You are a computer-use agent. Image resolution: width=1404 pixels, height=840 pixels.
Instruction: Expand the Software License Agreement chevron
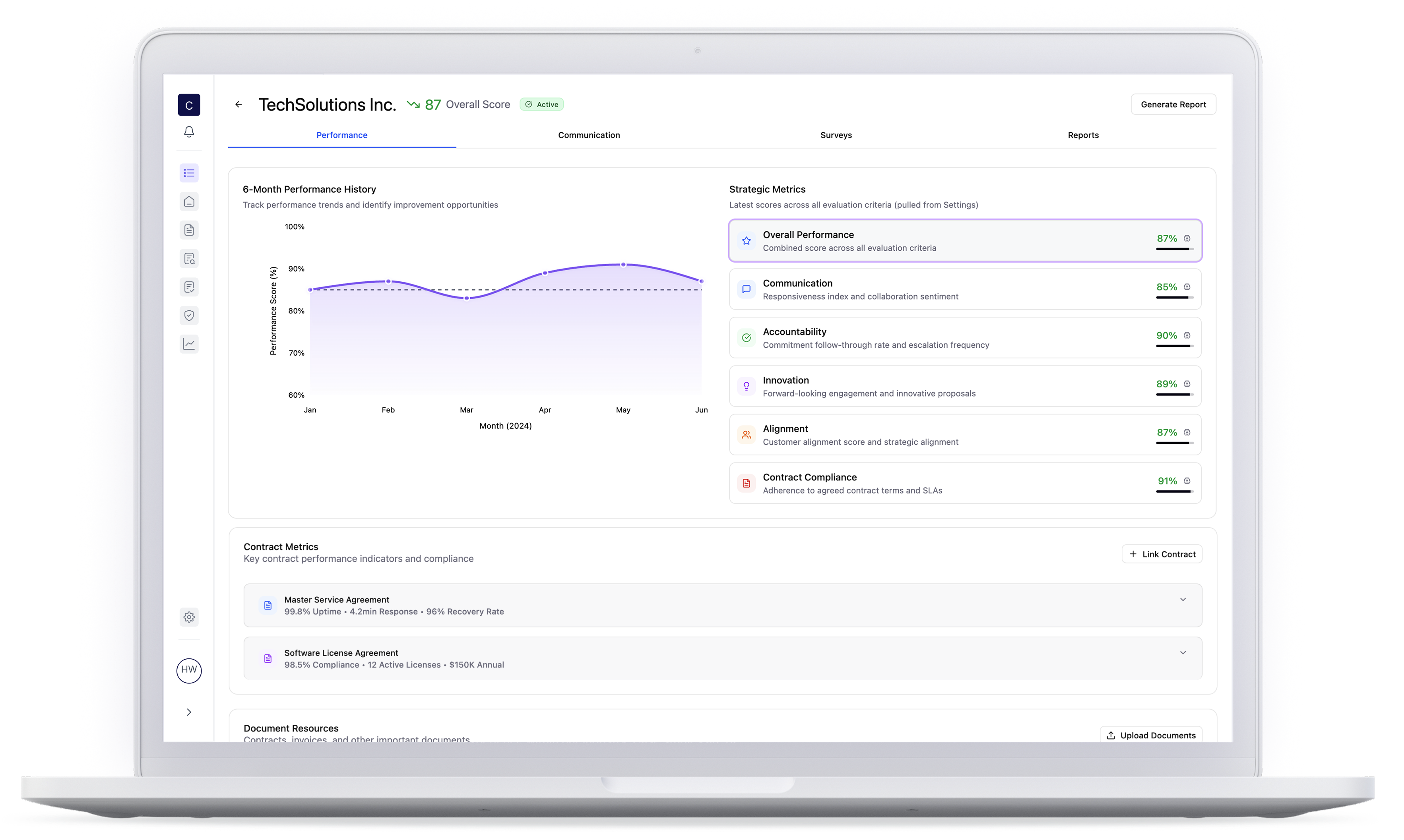(x=1183, y=652)
